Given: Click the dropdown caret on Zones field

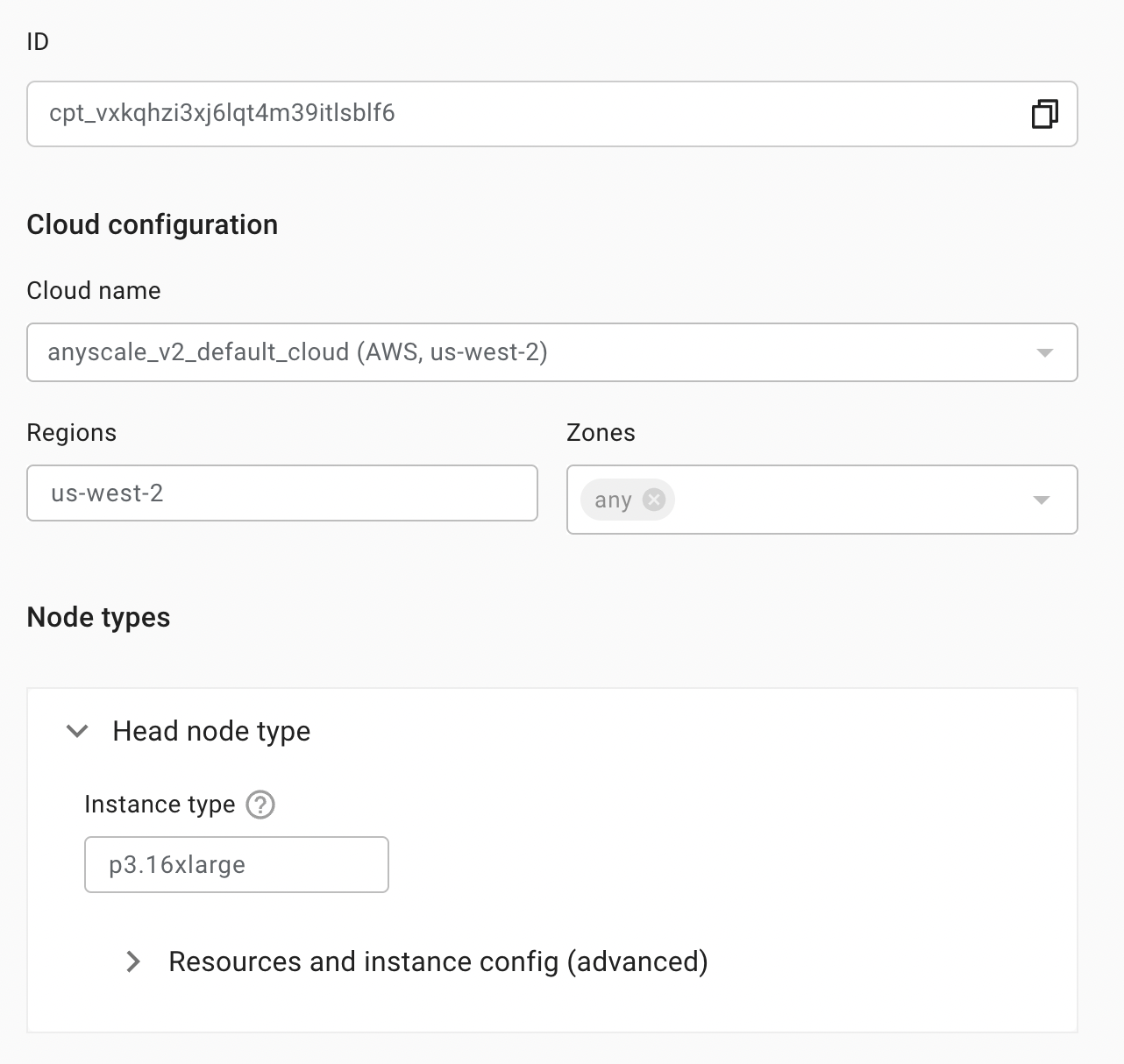Looking at the screenshot, I should pos(1041,500).
